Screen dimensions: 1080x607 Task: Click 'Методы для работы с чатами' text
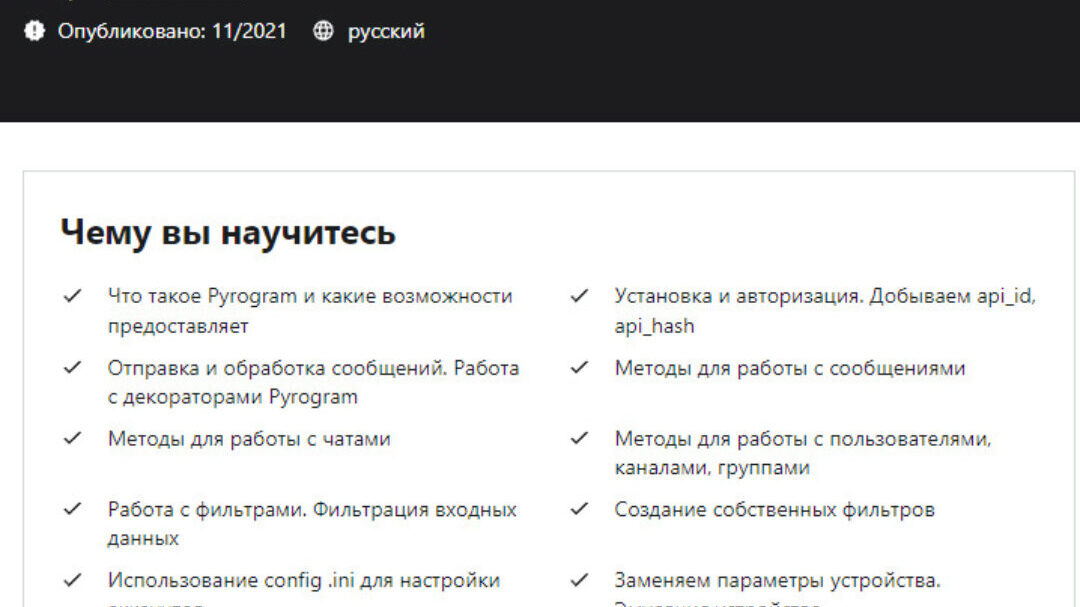(249, 438)
